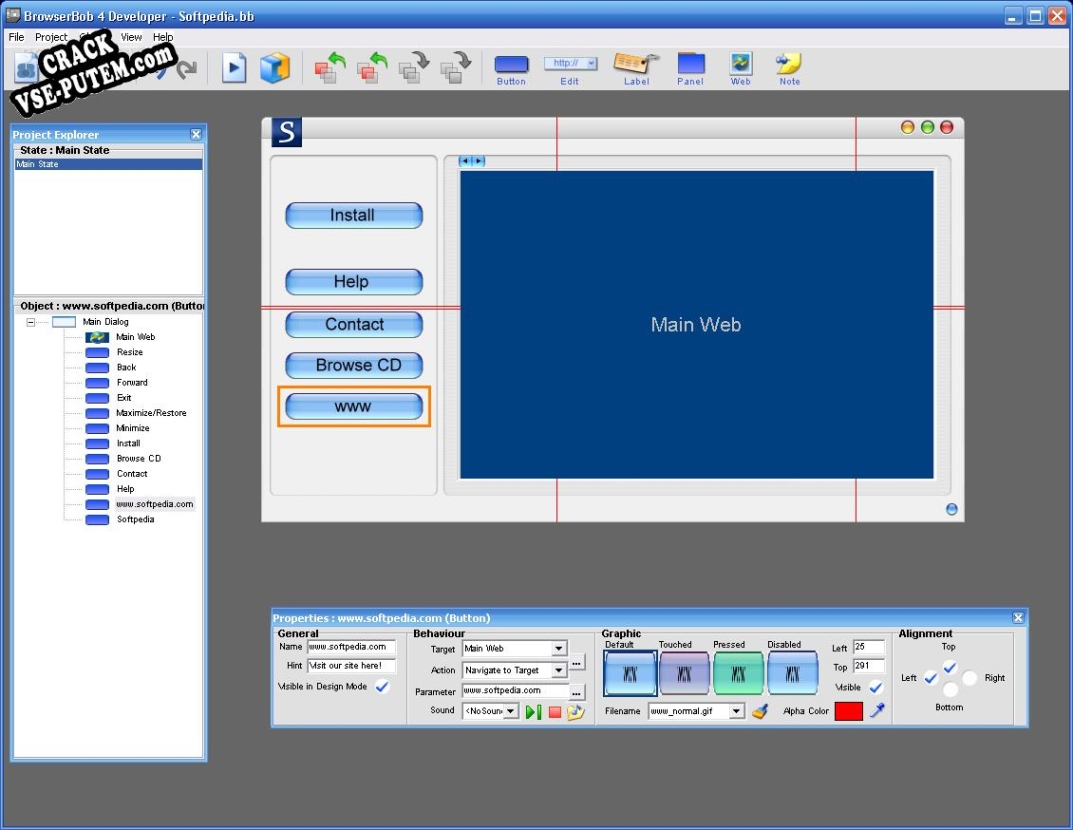Close the Properties panel

pos(1018,618)
